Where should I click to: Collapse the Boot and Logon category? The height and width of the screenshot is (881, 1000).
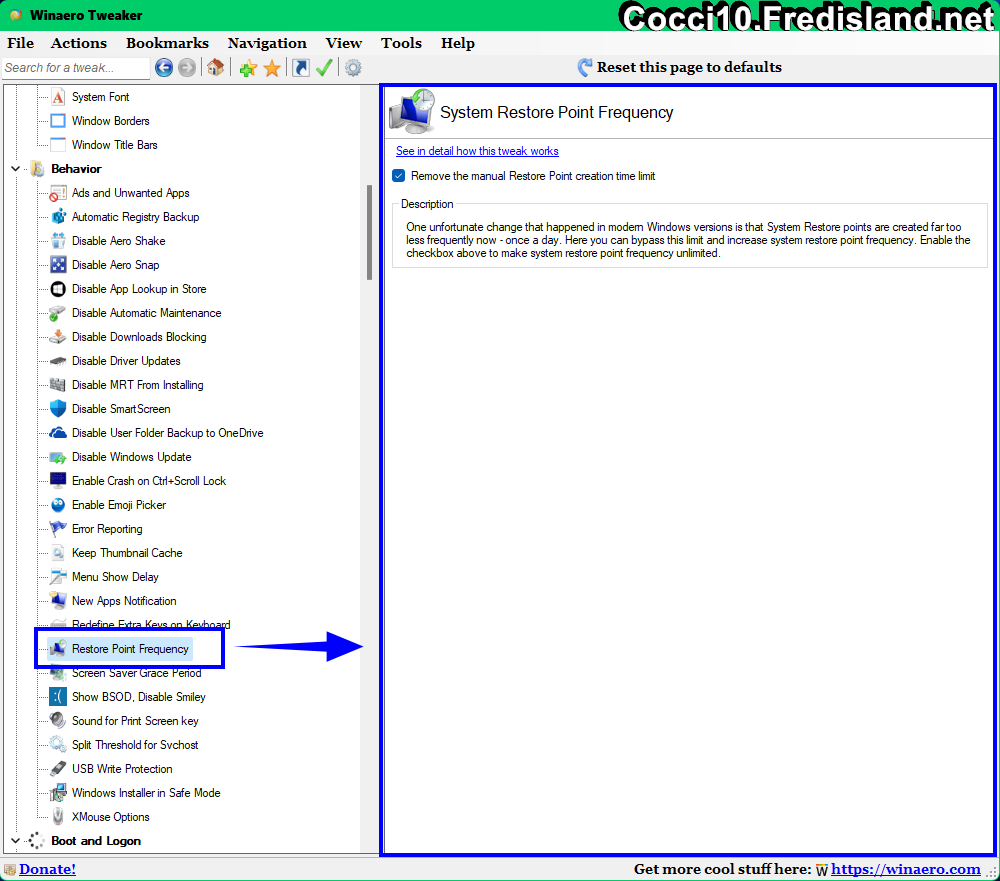[15, 841]
